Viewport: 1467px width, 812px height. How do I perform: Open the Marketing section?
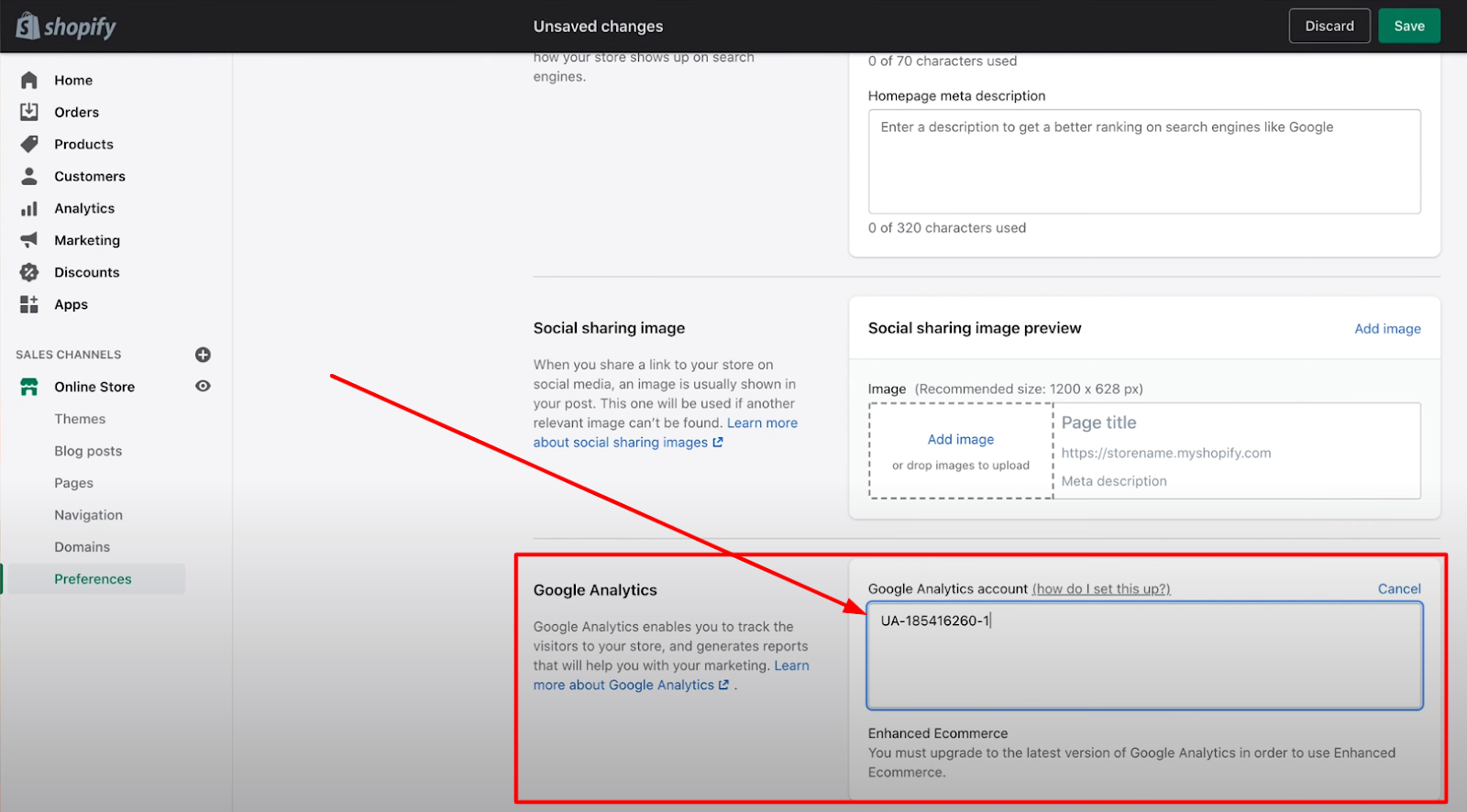tap(87, 240)
